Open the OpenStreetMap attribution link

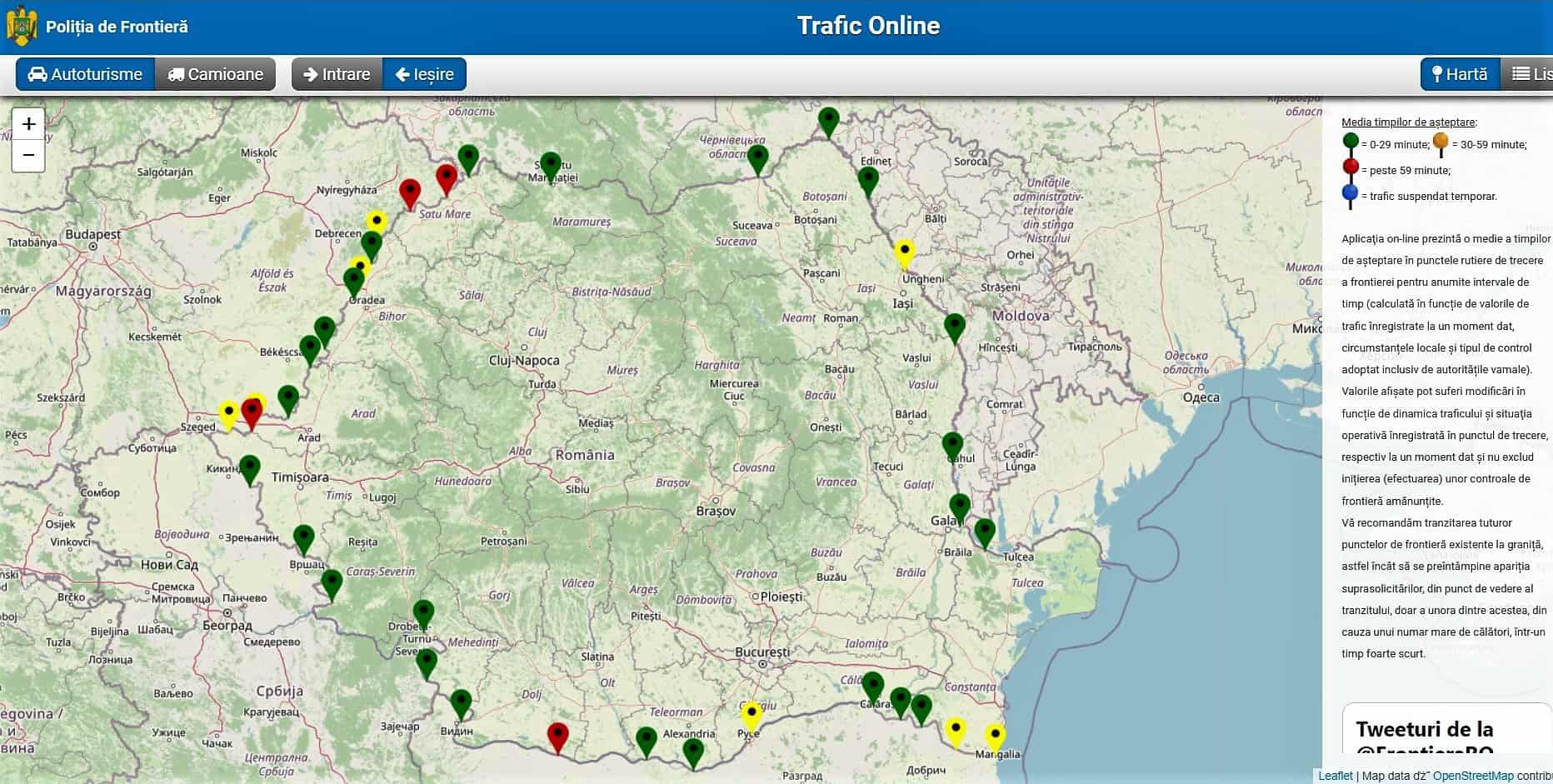point(1473,776)
